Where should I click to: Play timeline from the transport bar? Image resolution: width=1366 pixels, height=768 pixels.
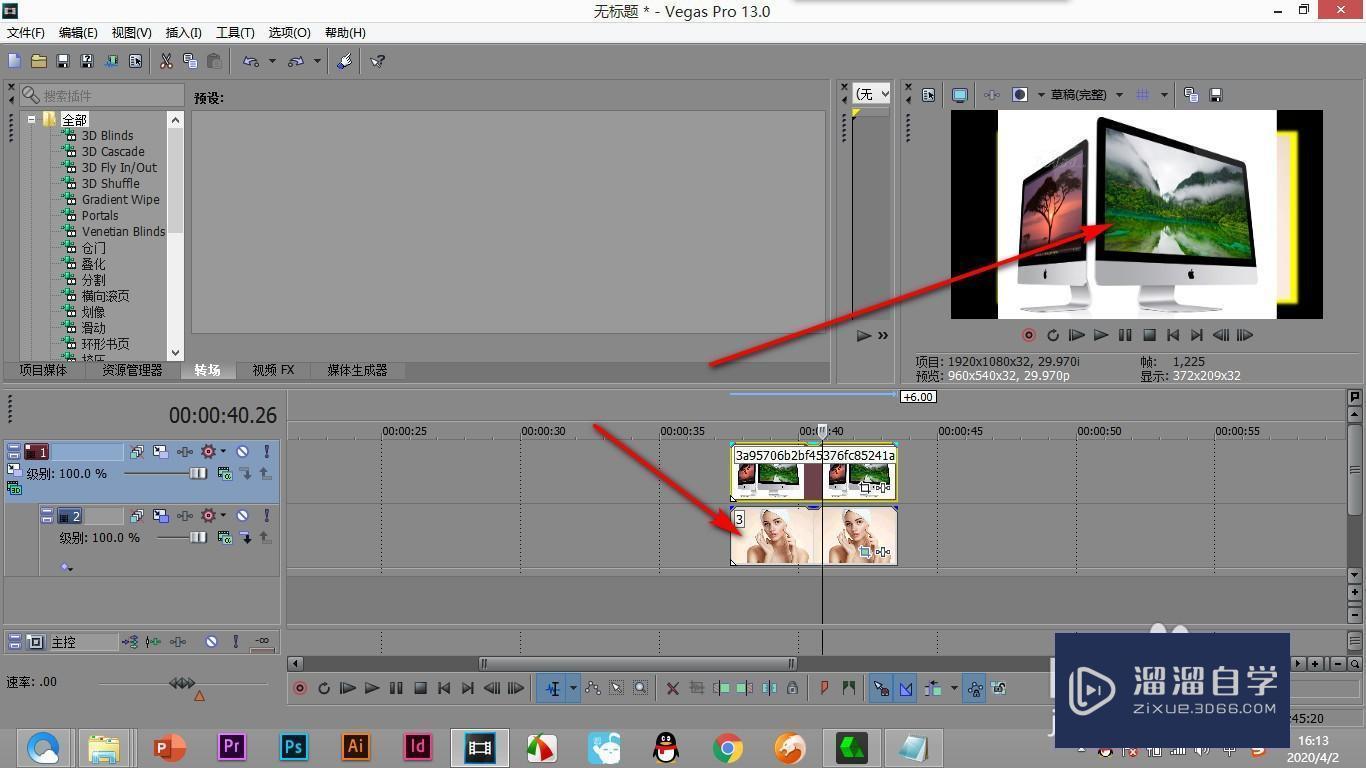coord(372,688)
